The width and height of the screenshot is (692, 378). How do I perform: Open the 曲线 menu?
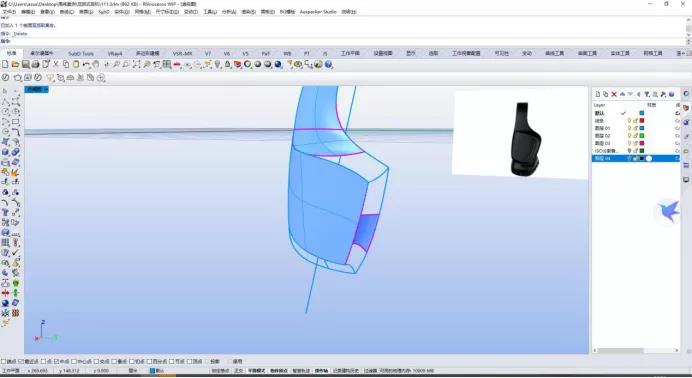pyautogui.click(x=66, y=12)
